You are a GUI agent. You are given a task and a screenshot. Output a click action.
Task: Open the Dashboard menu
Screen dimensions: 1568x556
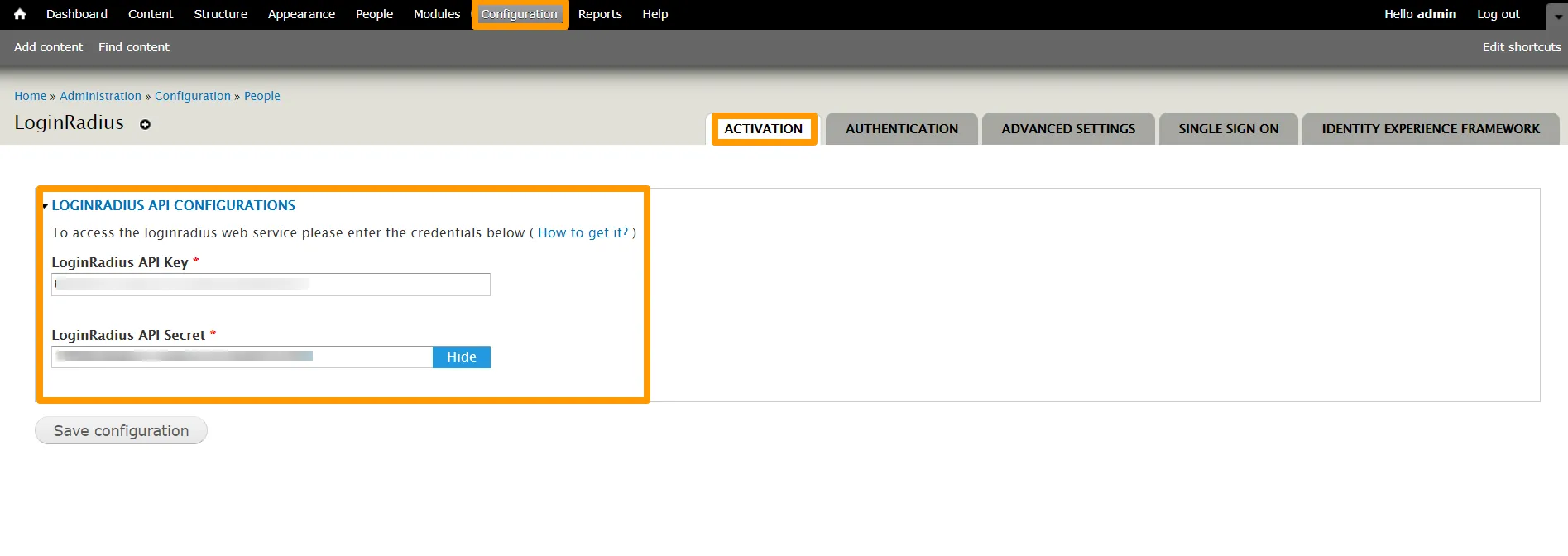77,14
